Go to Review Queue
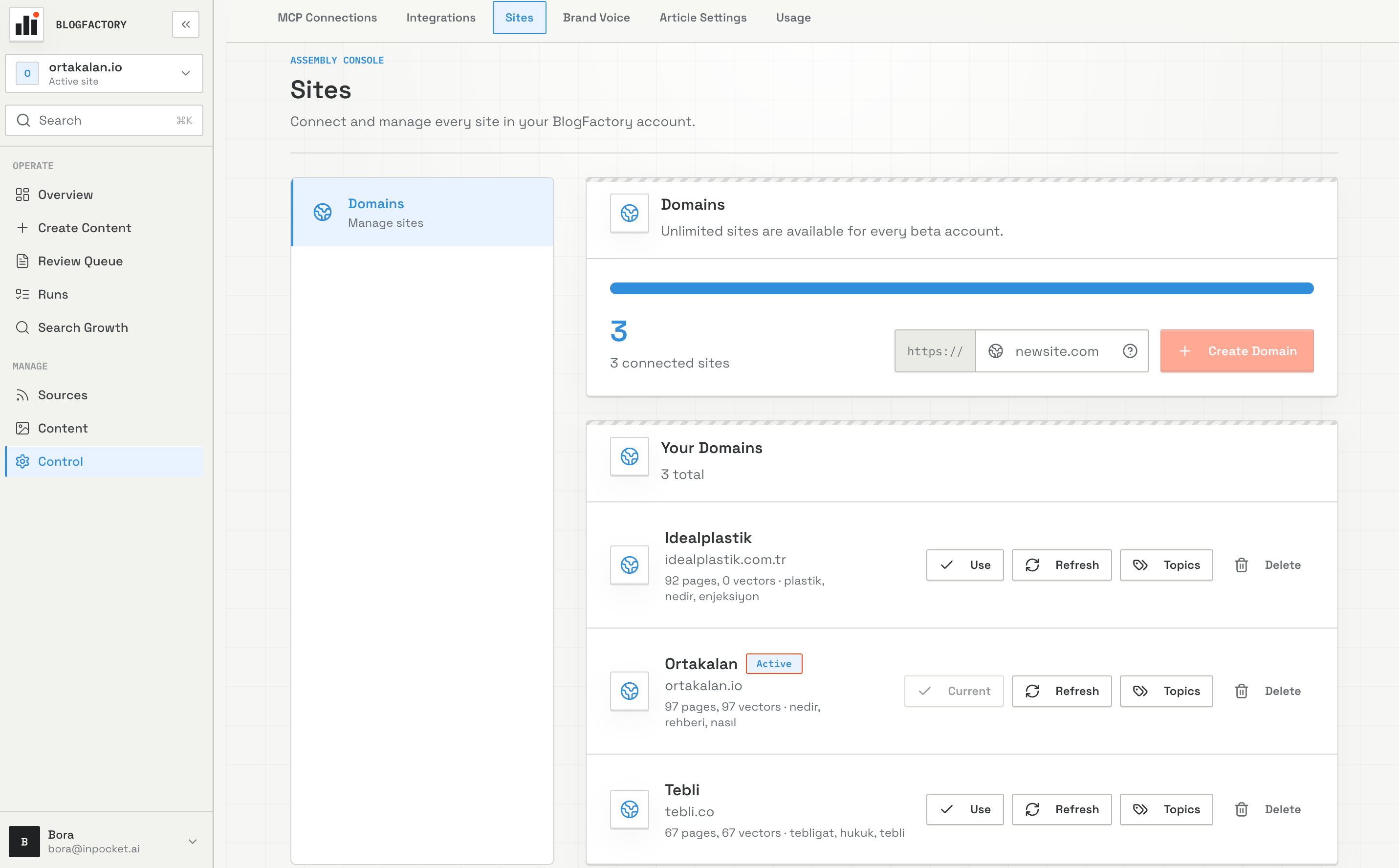 104,261
